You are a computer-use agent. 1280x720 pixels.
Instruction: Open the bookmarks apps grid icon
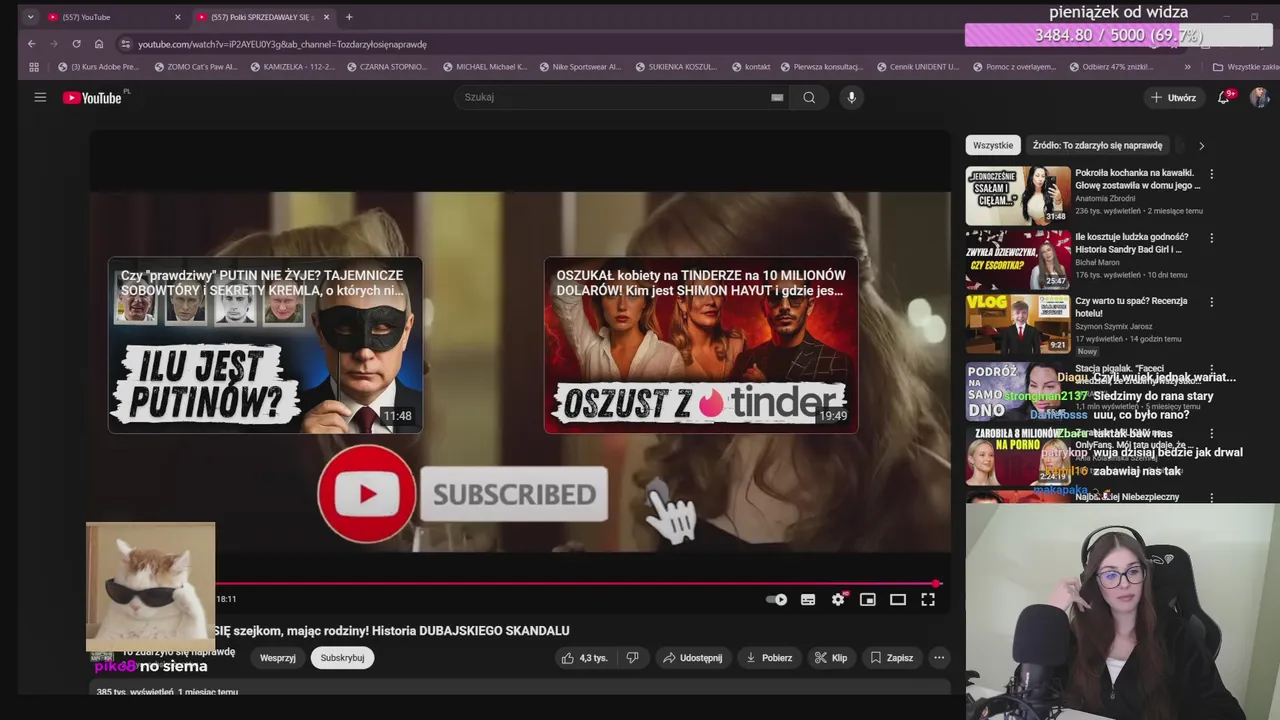34,67
